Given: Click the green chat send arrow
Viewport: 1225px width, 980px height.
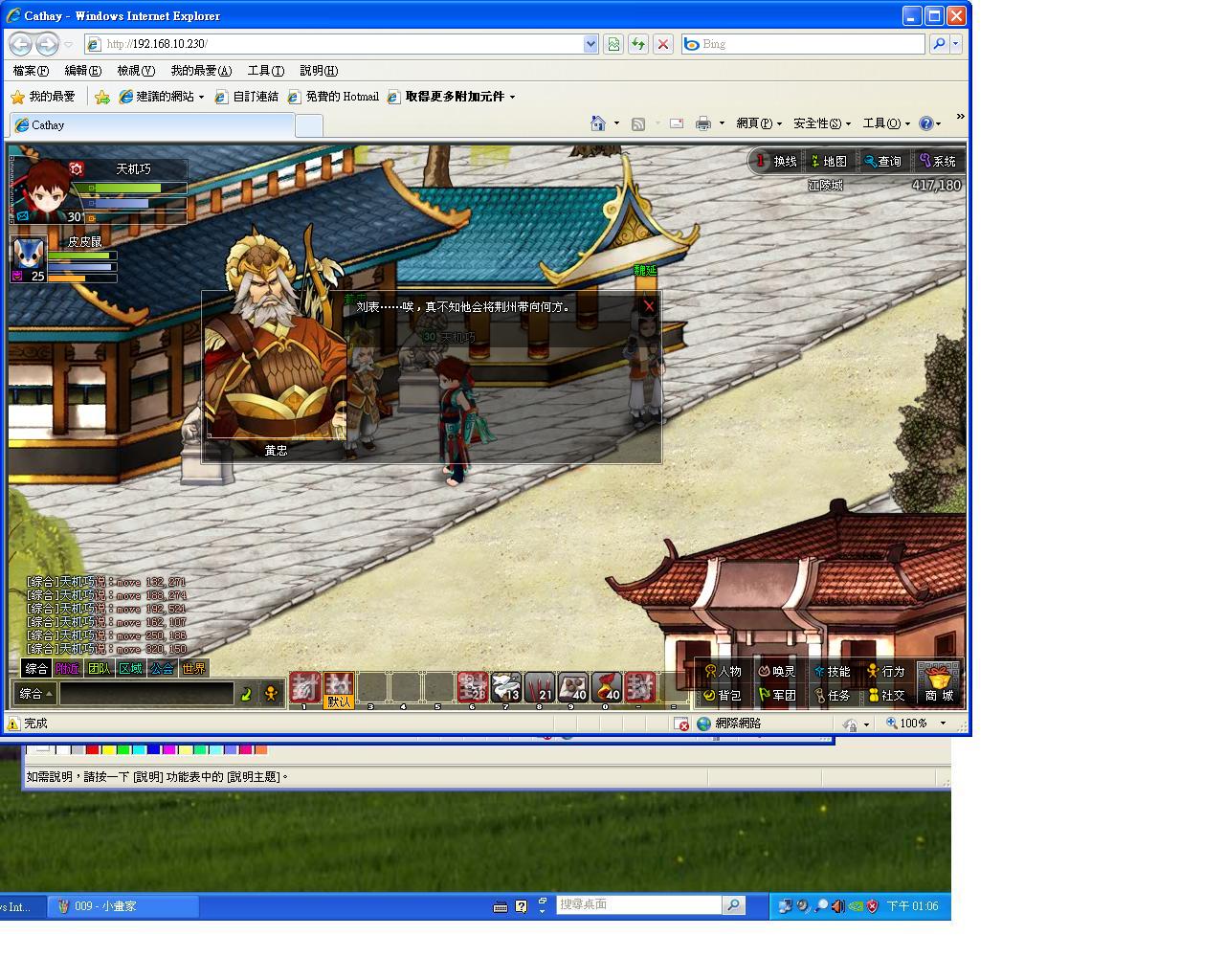Looking at the screenshot, I should click(246, 694).
